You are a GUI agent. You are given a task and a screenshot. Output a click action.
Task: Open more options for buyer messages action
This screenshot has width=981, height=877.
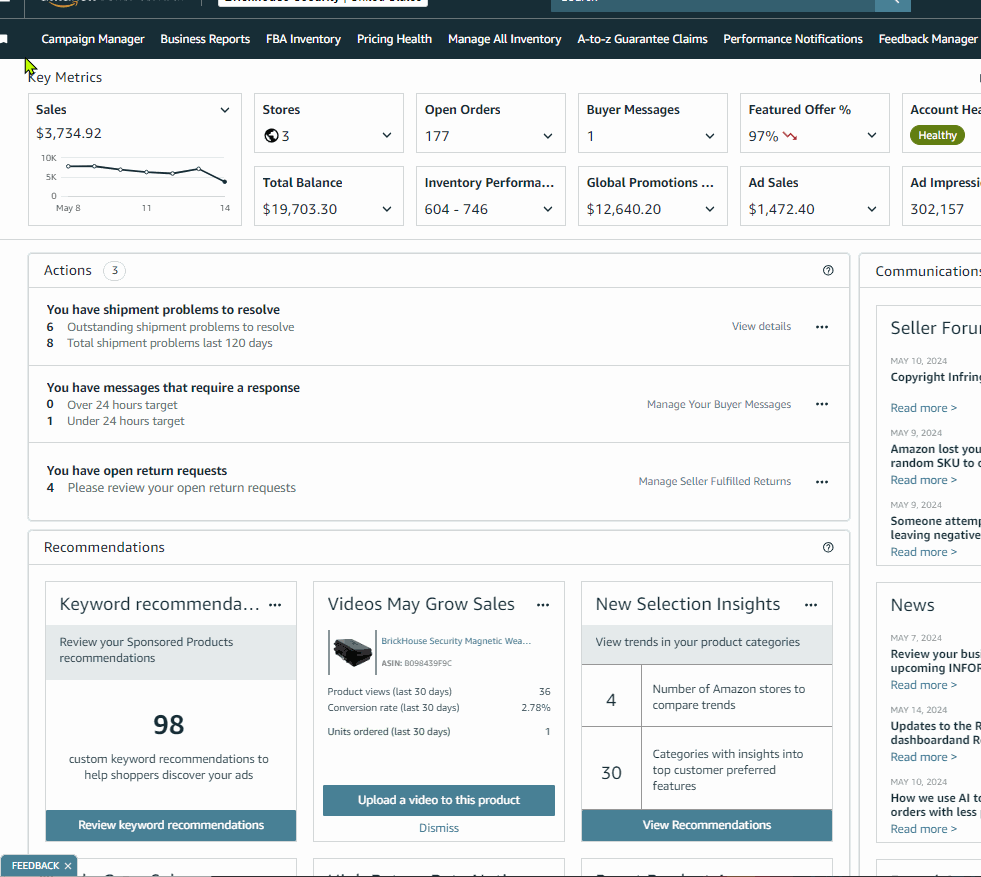pyautogui.click(x=821, y=404)
